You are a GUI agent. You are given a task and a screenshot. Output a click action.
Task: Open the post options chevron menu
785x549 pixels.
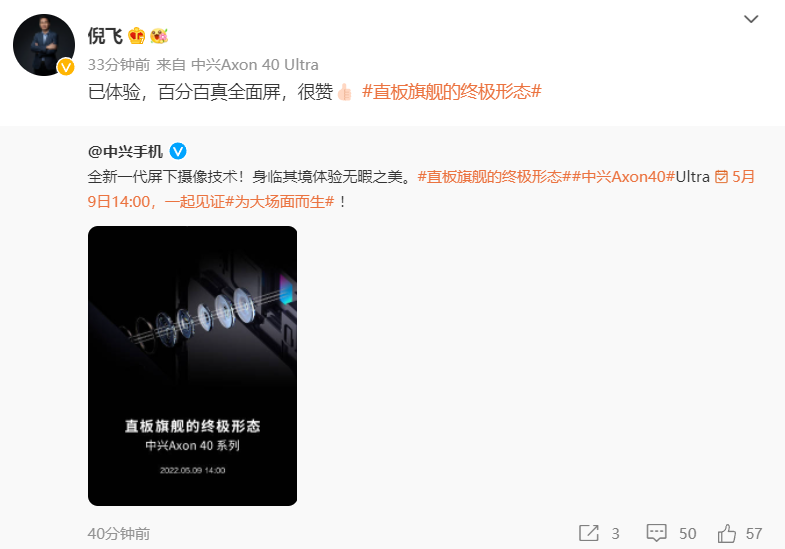coord(751,19)
